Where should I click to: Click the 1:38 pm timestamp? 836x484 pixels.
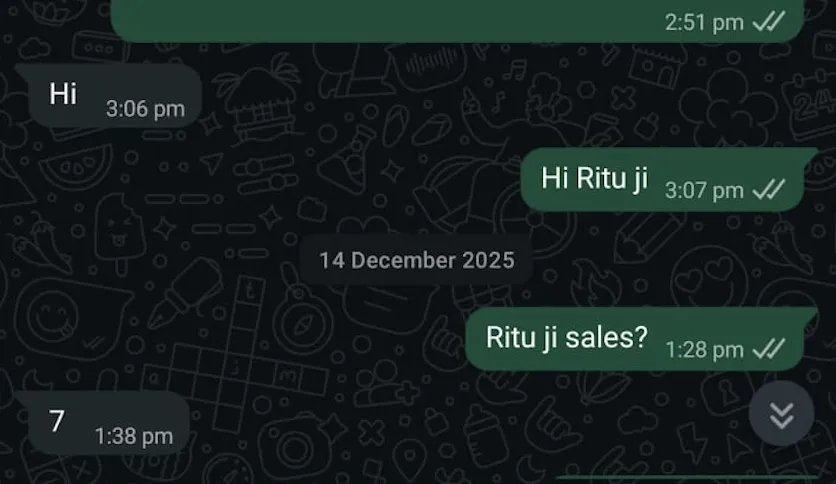coord(133,436)
